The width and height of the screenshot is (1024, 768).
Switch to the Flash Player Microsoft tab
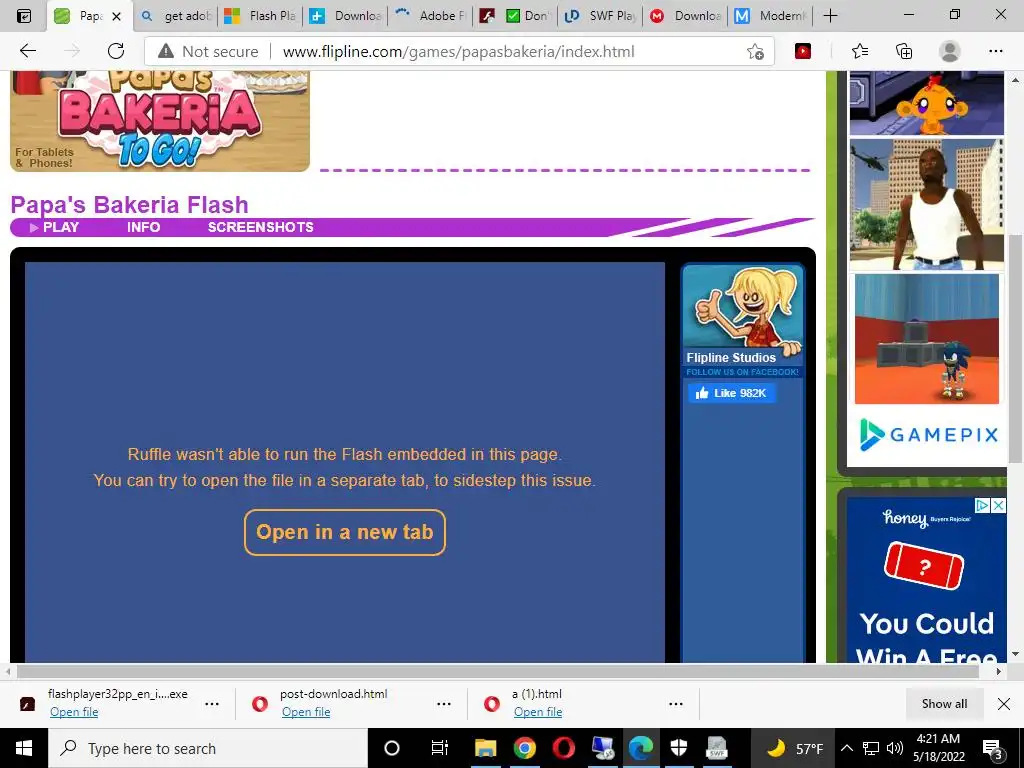[259, 16]
